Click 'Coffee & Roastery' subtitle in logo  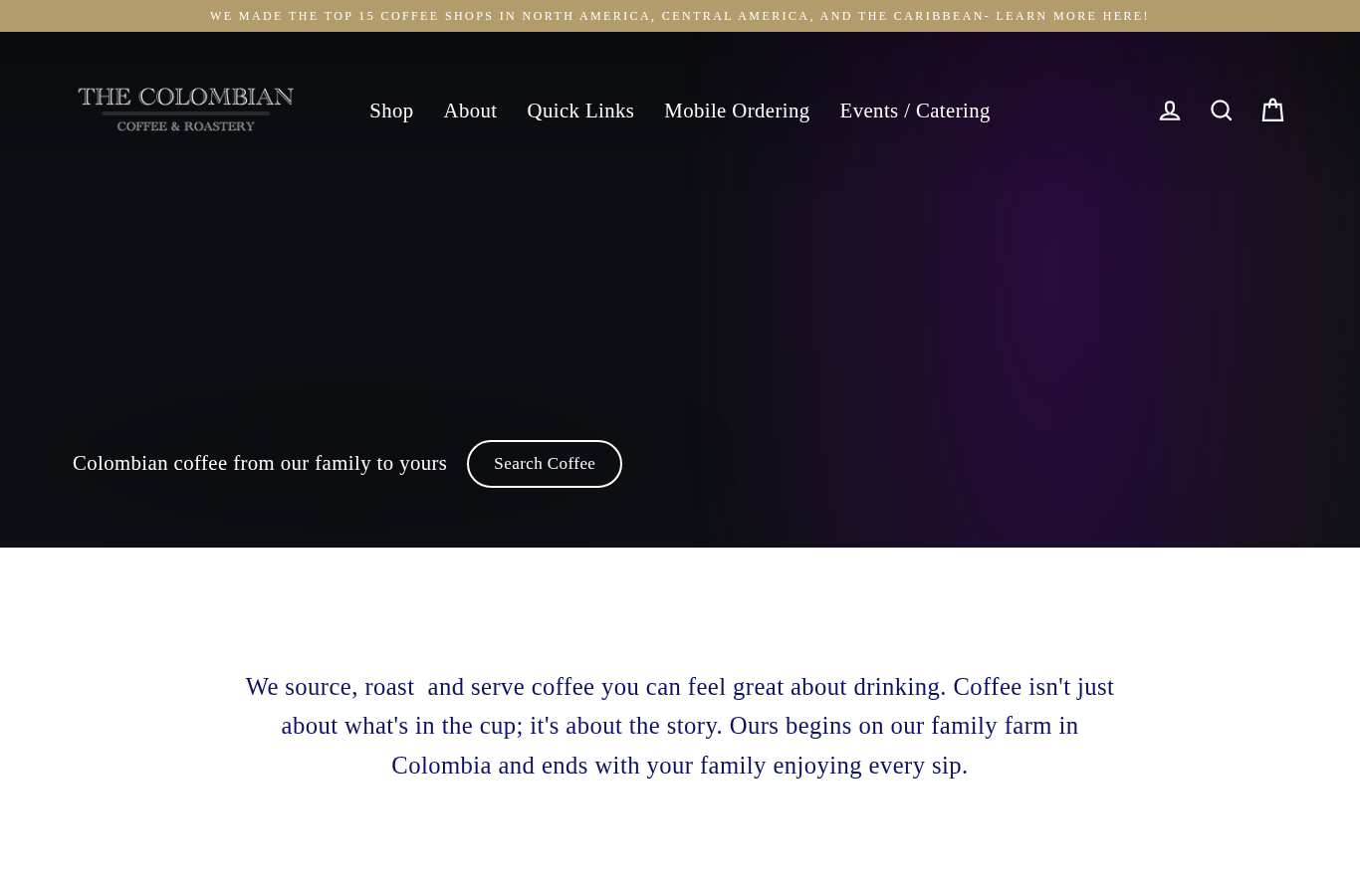pyautogui.click(x=186, y=126)
